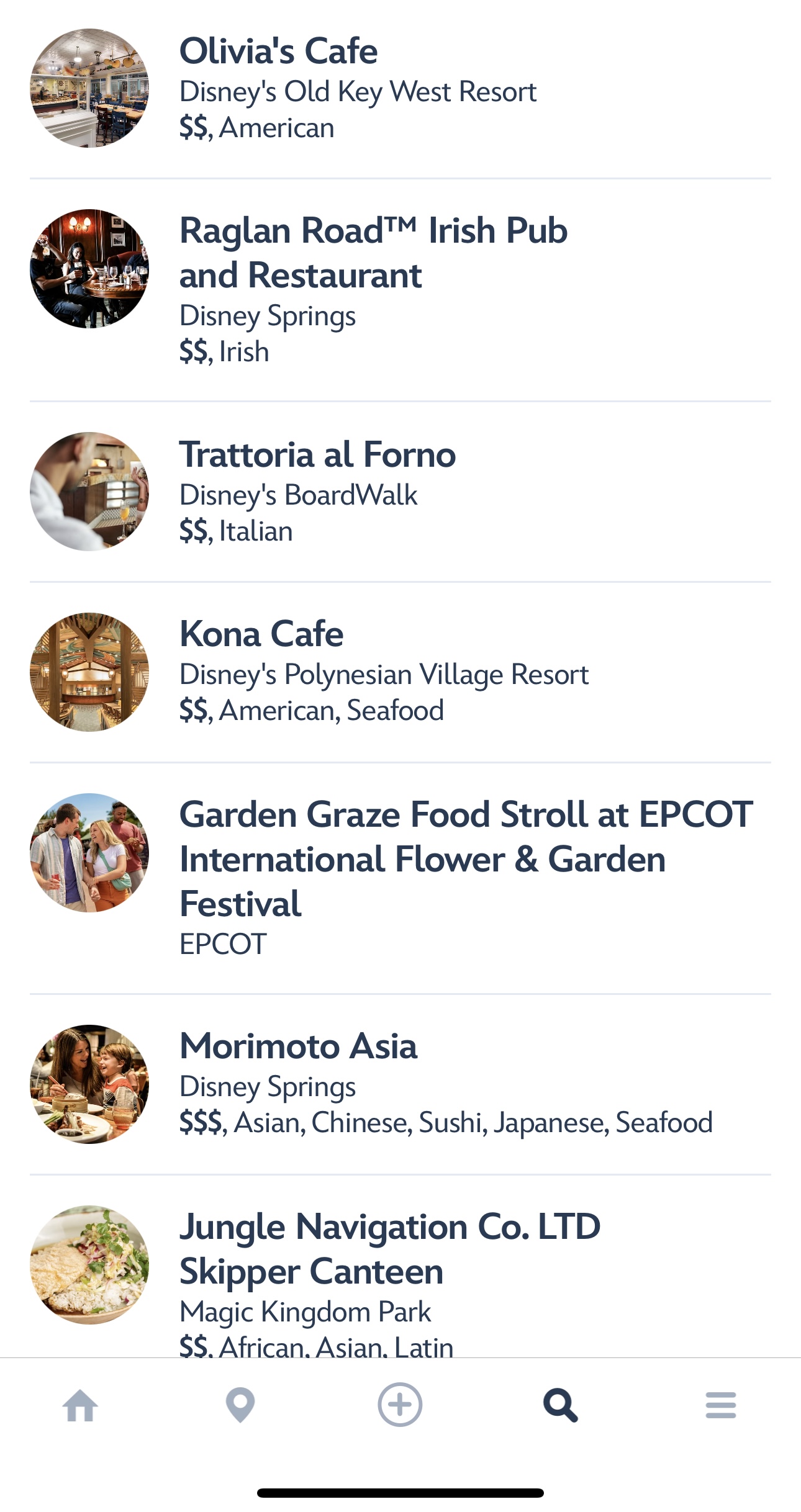Open Garden Graze Food Stroll photo

click(89, 852)
